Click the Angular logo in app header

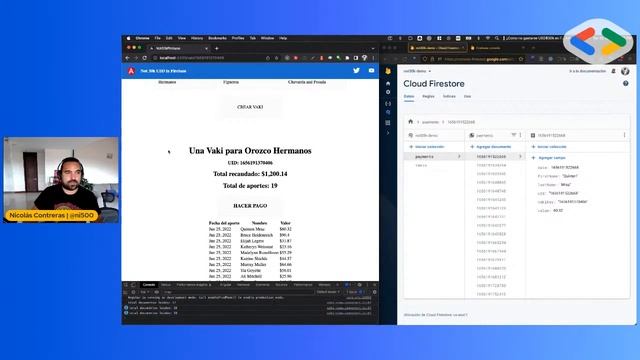(x=131, y=71)
